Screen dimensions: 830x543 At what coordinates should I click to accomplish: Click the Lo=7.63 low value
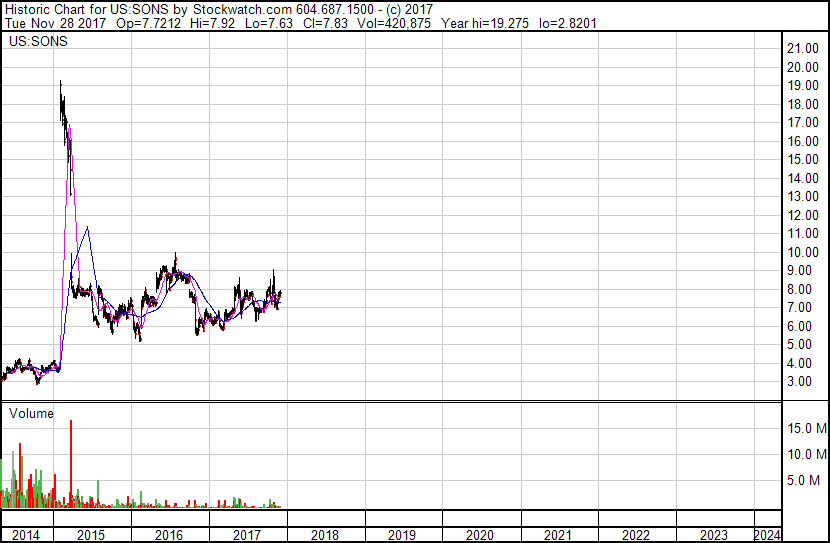(269, 23)
